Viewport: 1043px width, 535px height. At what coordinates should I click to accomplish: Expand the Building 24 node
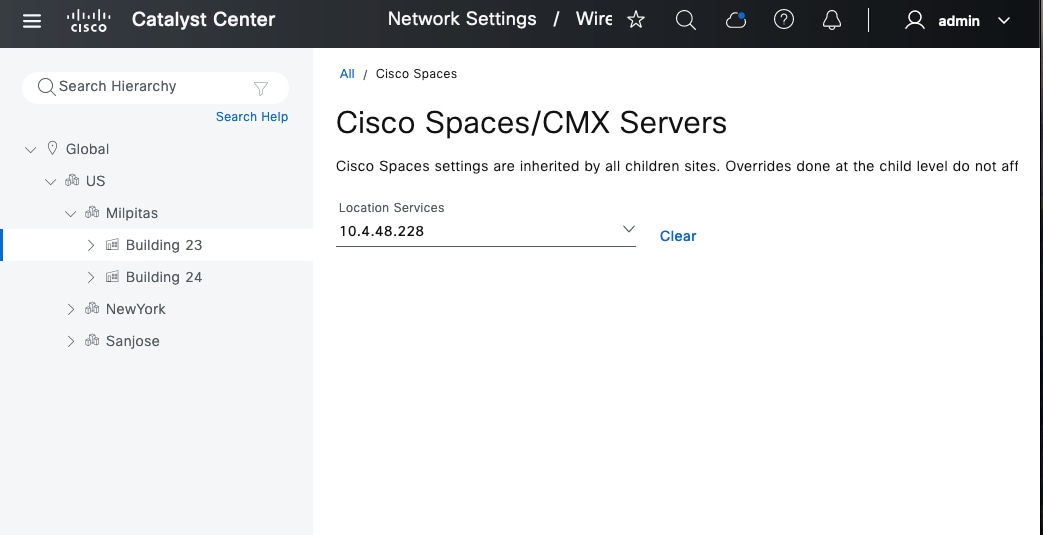tap(91, 277)
